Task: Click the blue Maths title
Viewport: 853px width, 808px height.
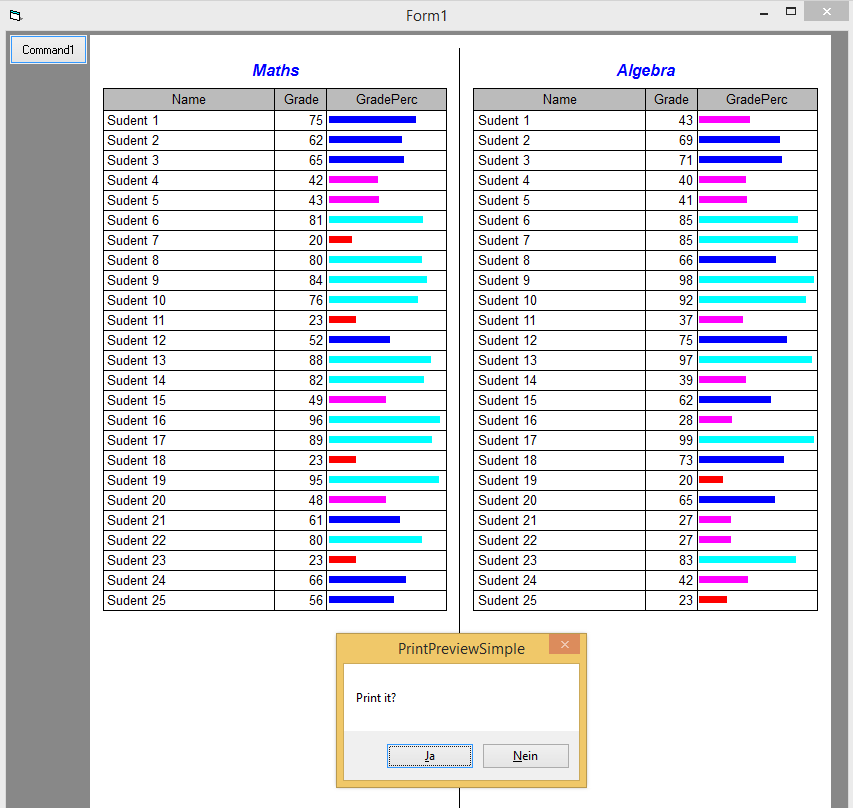Action: tap(275, 70)
